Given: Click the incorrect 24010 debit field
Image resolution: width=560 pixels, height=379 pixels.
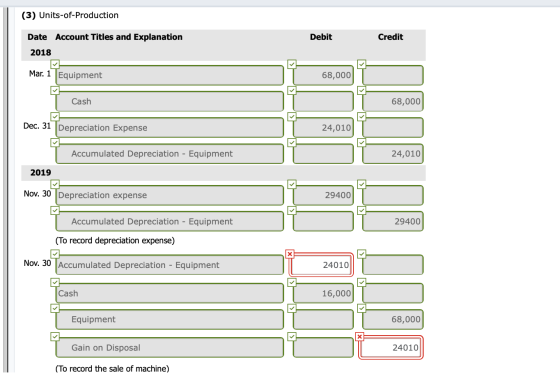Looking at the screenshot, I should click(x=321, y=265).
